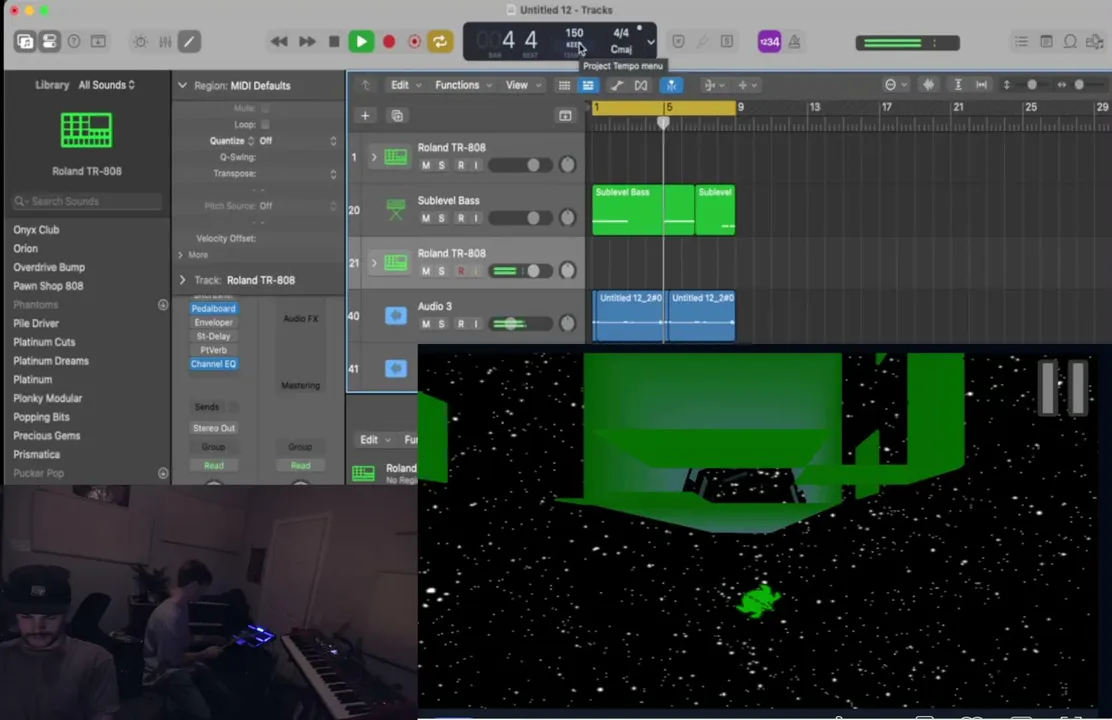Screen dimensions: 1112x720
Task: Open the Functions menu in Tracks area
Action: (464, 85)
